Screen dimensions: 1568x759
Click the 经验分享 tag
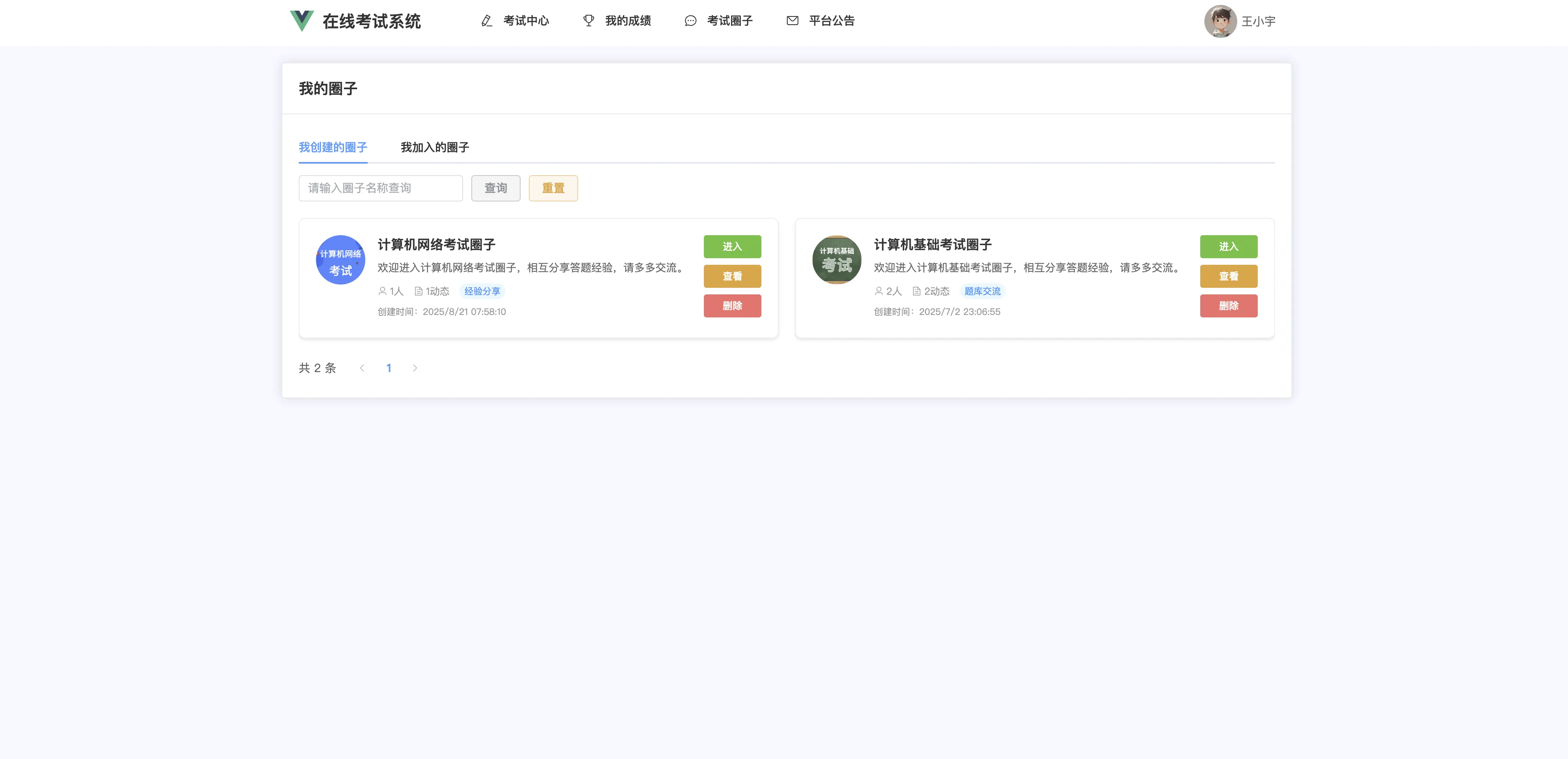(x=482, y=291)
